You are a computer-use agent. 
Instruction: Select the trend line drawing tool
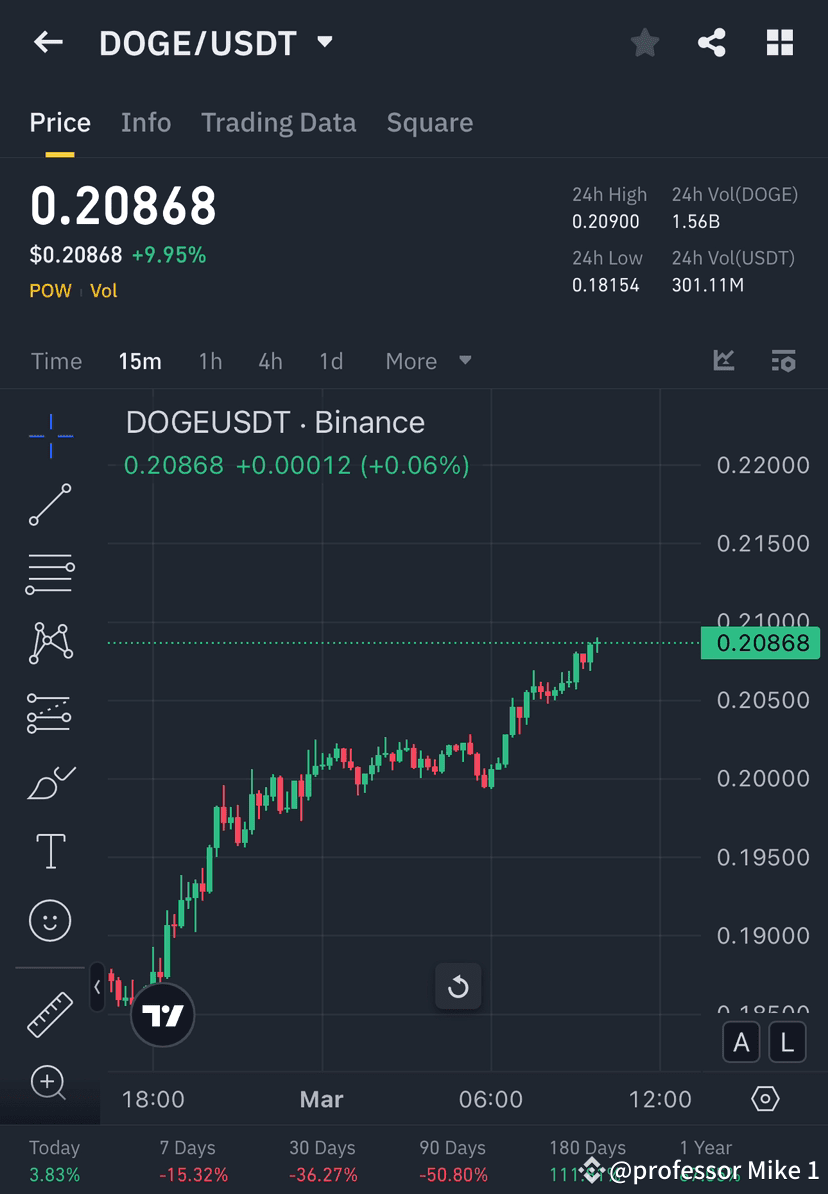[x=50, y=504]
